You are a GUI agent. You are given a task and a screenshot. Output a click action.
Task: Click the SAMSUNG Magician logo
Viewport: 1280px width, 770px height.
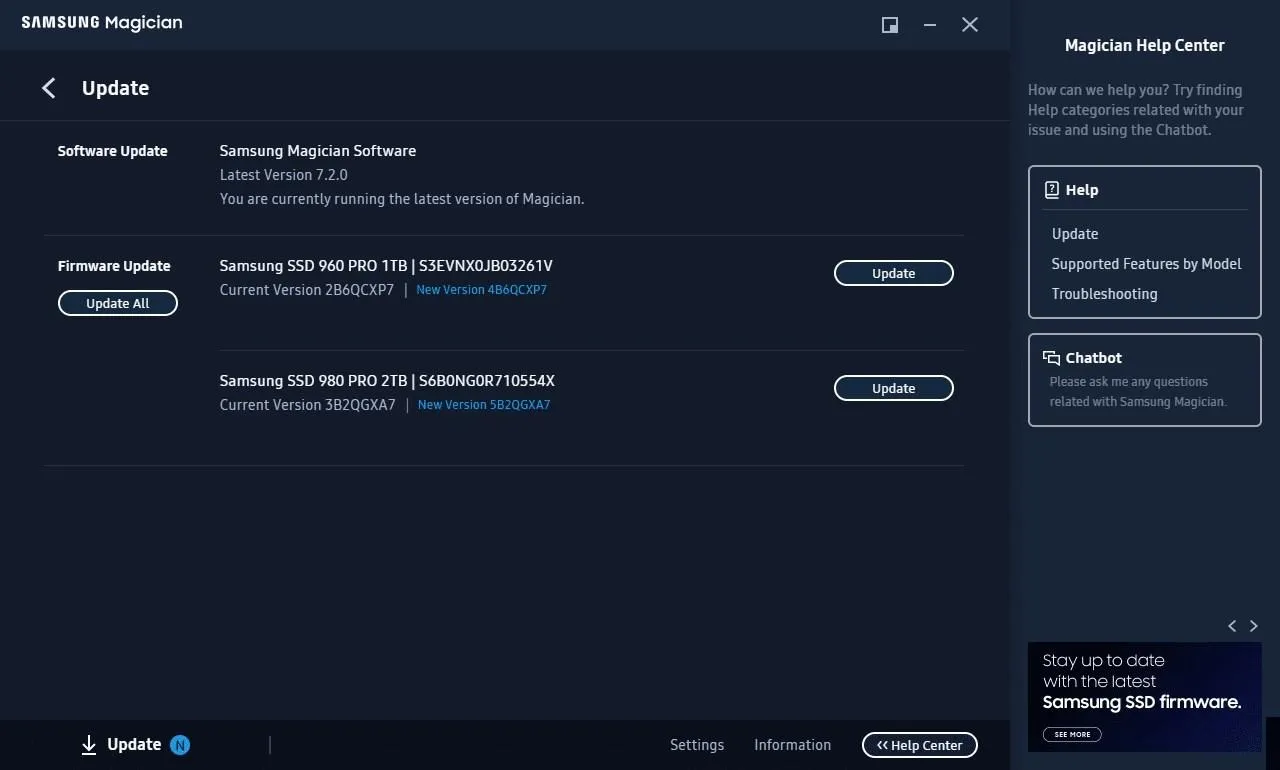coord(102,23)
